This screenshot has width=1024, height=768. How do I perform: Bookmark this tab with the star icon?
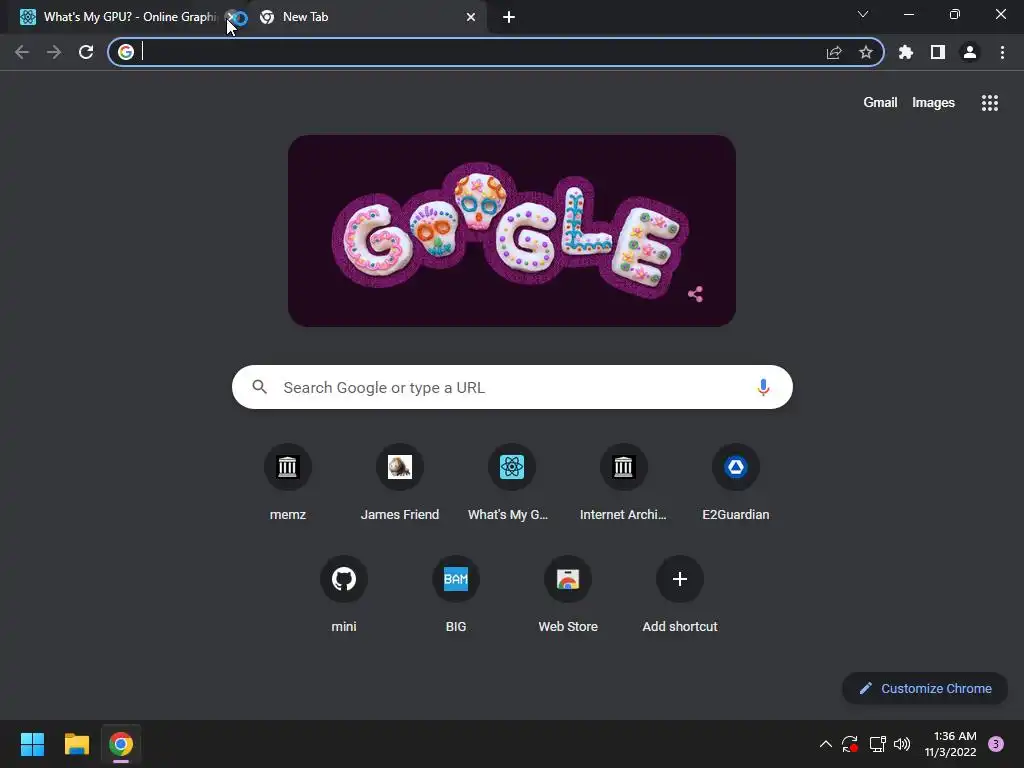pyautogui.click(x=866, y=52)
